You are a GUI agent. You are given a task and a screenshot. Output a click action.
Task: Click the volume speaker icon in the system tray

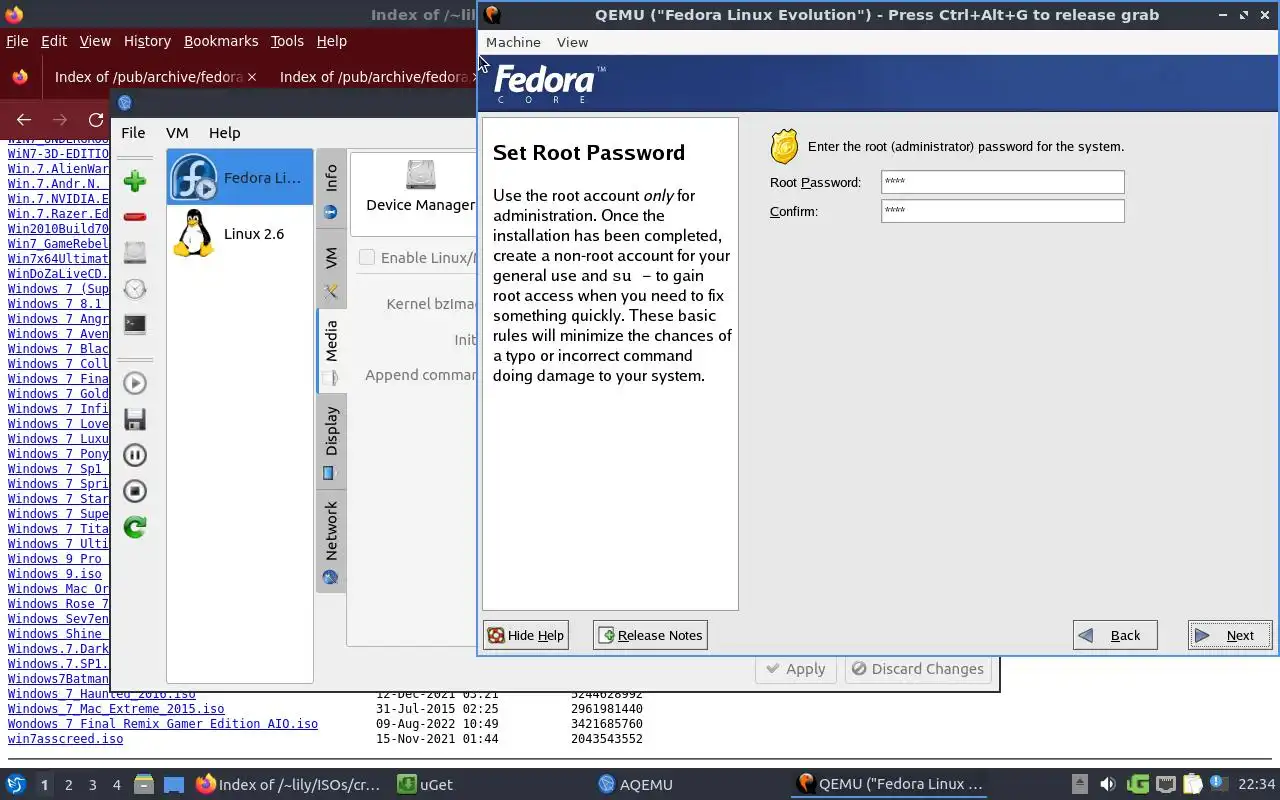pyautogui.click(x=1107, y=784)
